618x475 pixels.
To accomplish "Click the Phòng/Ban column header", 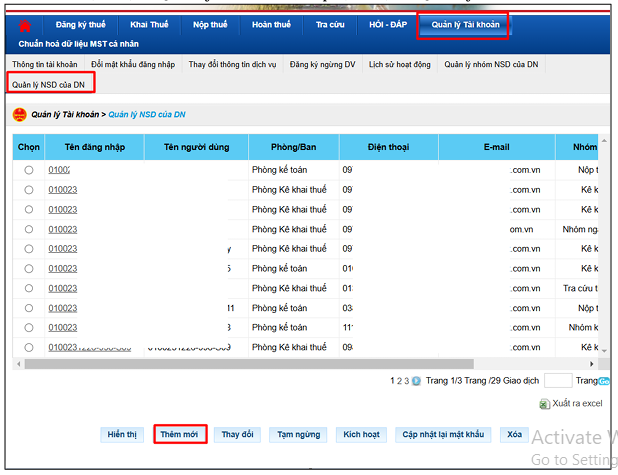I will point(294,147).
